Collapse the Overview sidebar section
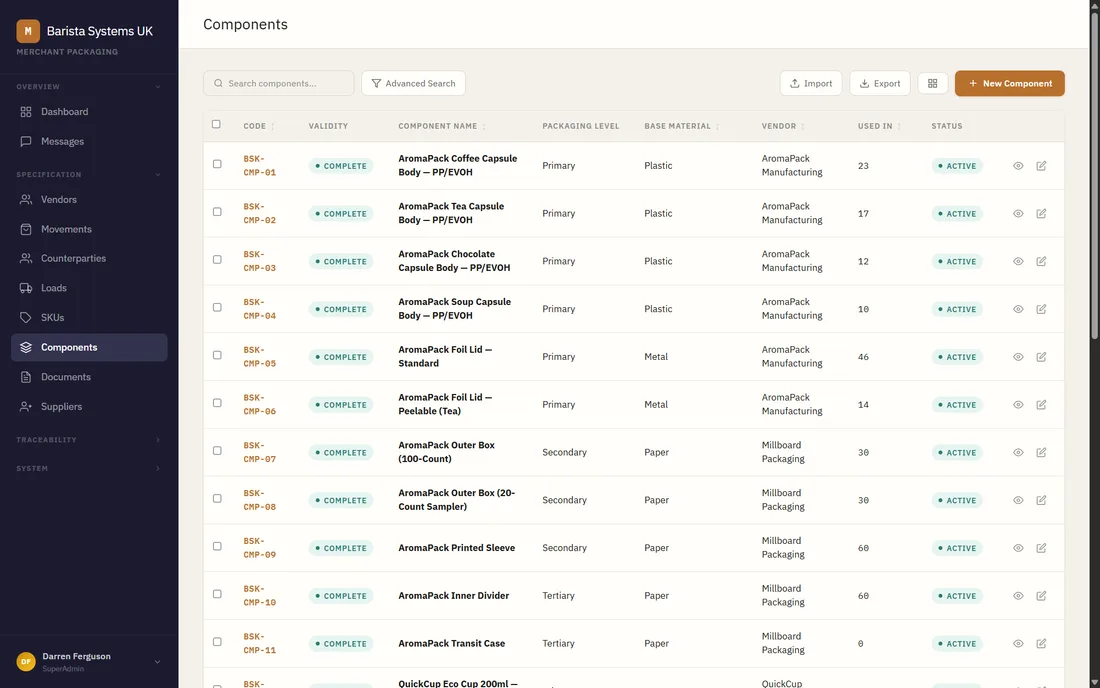The width and height of the screenshot is (1100, 688). [158, 87]
